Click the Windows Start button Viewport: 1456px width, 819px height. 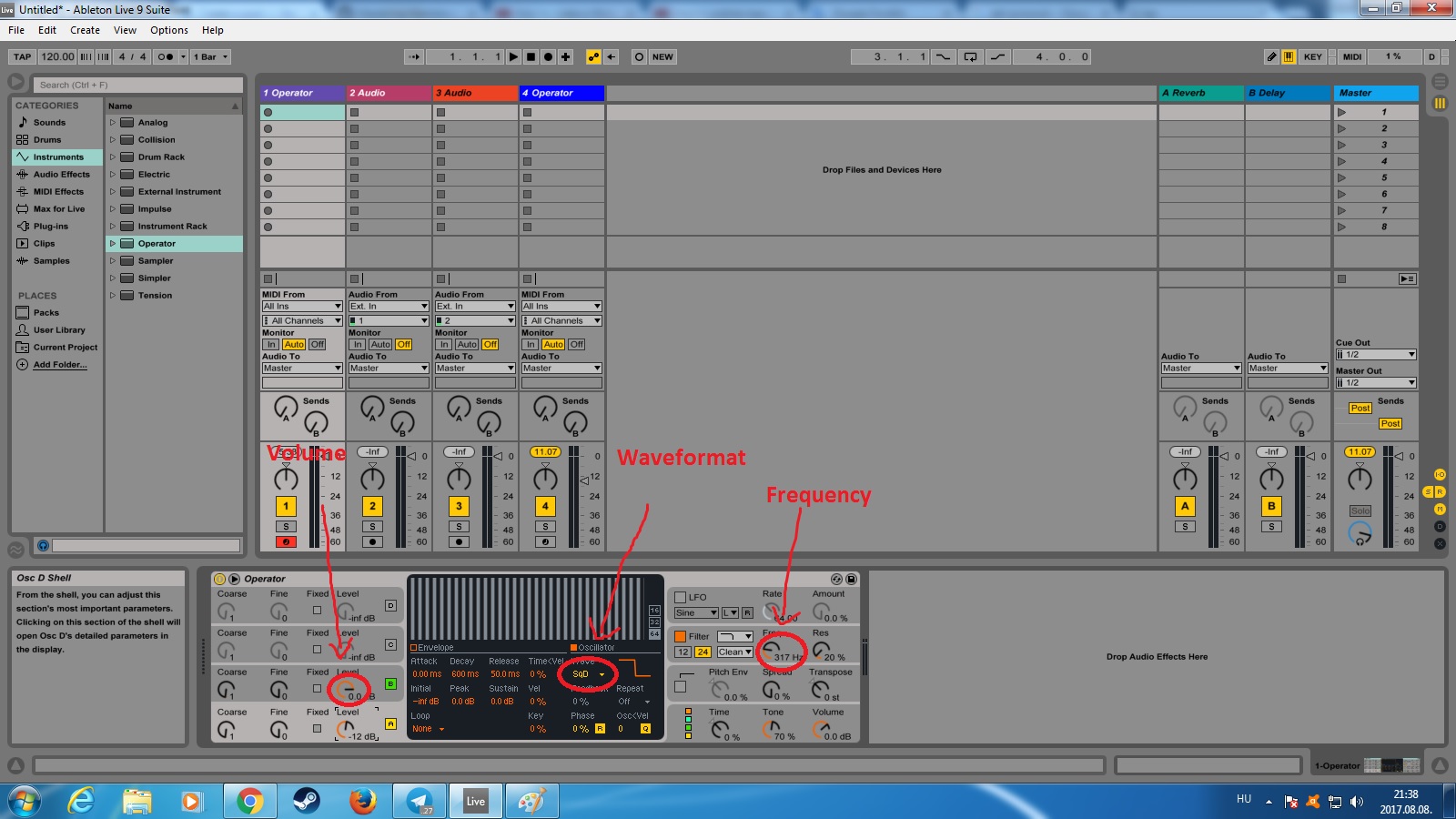[25, 801]
